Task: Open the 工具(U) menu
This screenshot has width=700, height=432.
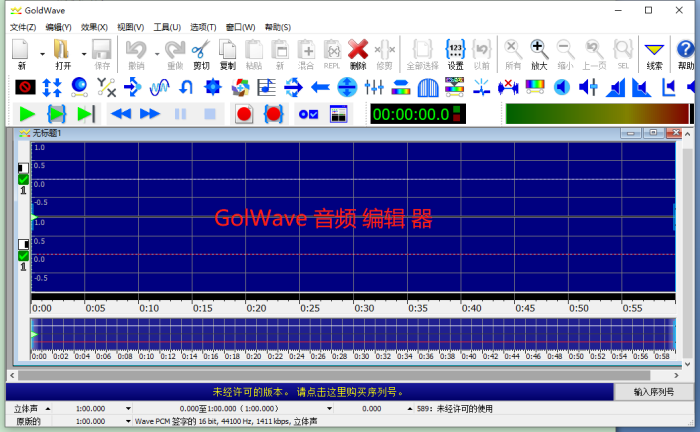Action: click(167, 27)
